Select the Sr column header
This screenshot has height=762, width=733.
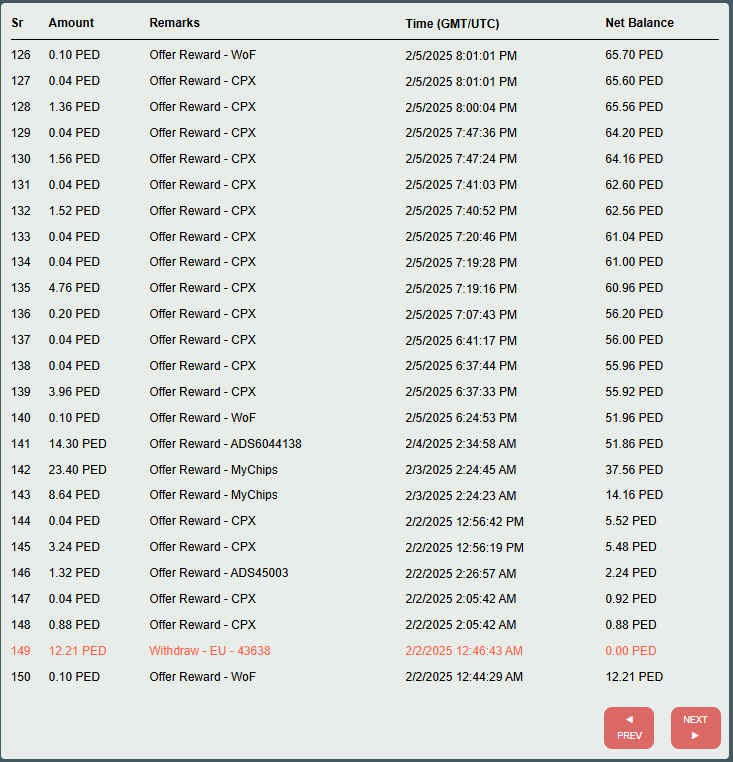tap(17, 23)
